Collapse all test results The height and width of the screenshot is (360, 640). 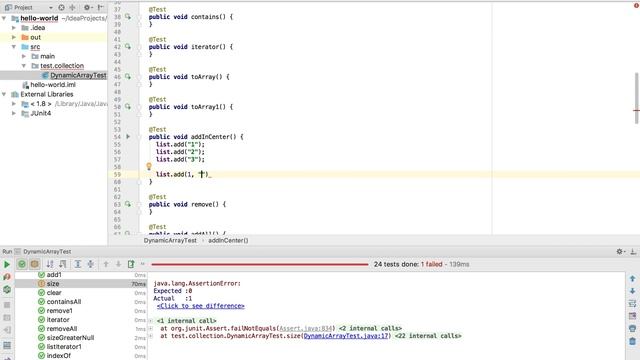pos(90,264)
